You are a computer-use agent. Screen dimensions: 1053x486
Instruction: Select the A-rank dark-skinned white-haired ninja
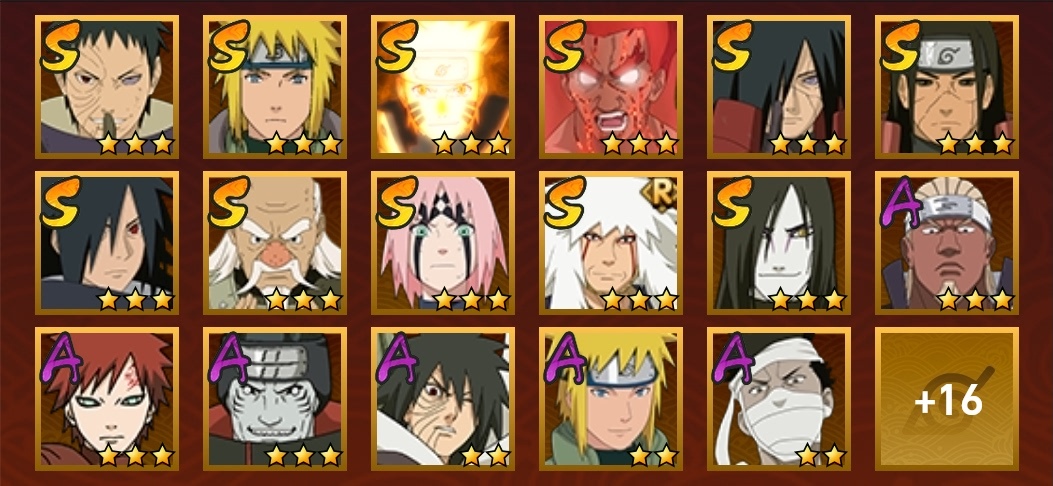click(x=947, y=243)
